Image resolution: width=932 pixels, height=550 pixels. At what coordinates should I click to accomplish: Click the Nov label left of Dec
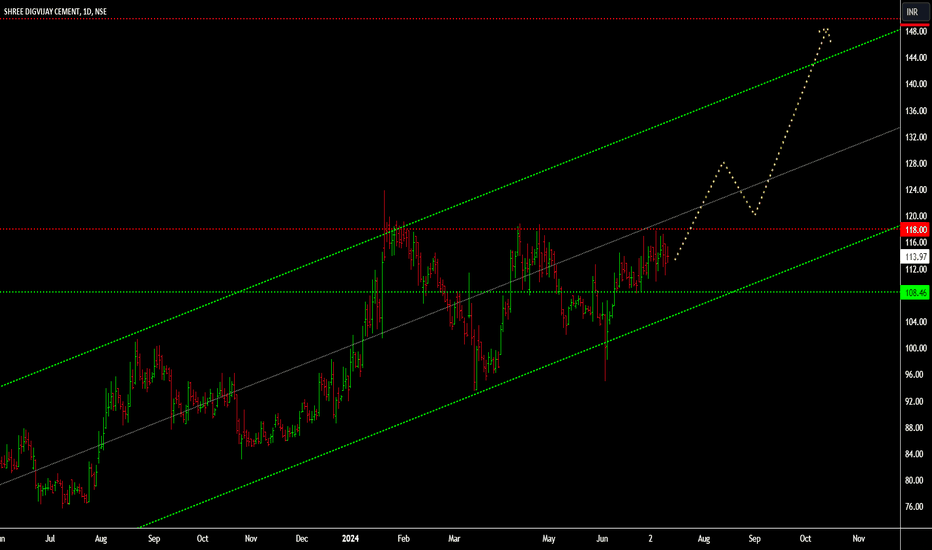(251, 539)
